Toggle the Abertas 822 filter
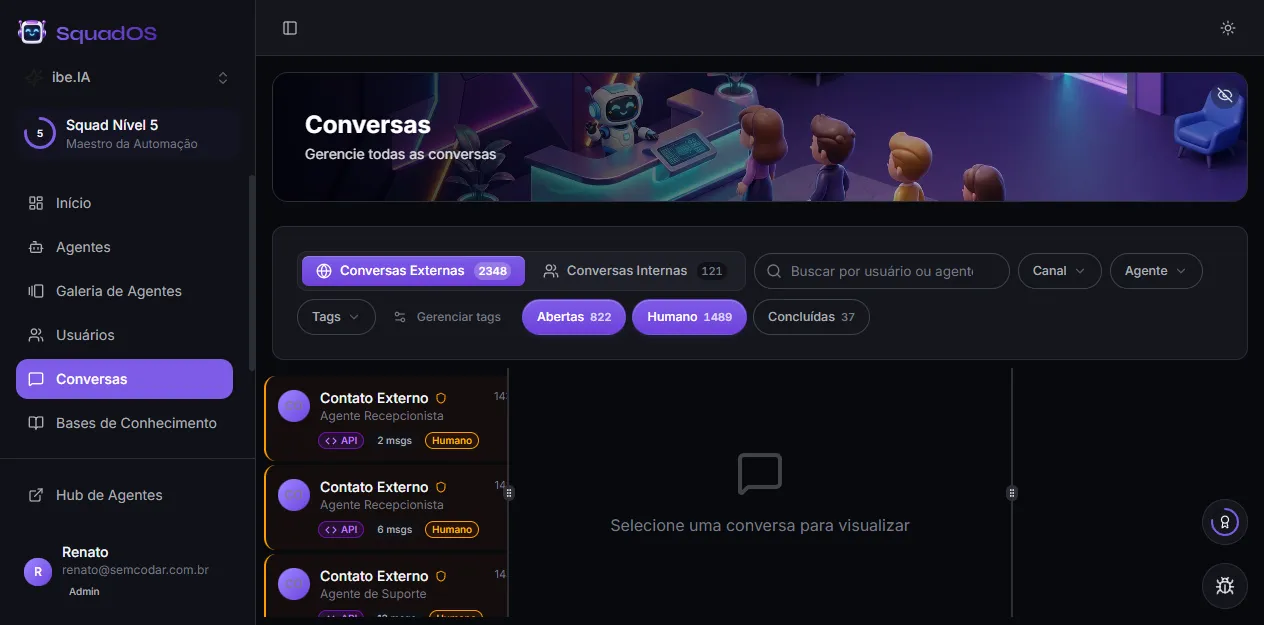The image size is (1264, 625). point(574,317)
